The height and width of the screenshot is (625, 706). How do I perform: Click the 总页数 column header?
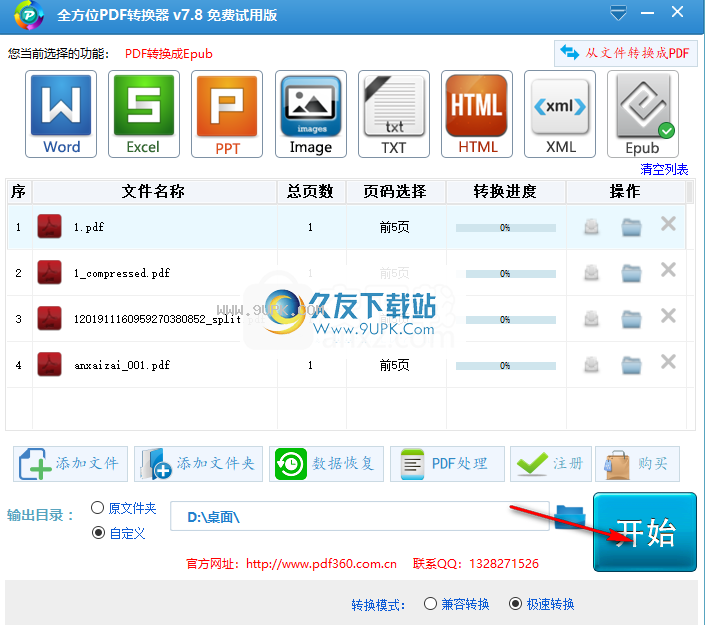coord(311,191)
